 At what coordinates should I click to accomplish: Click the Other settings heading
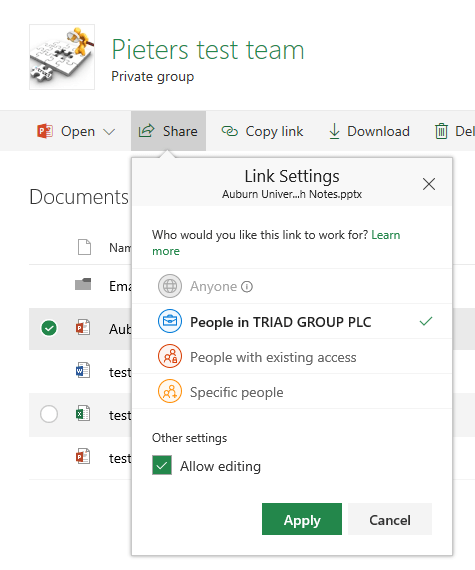[189, 438]
